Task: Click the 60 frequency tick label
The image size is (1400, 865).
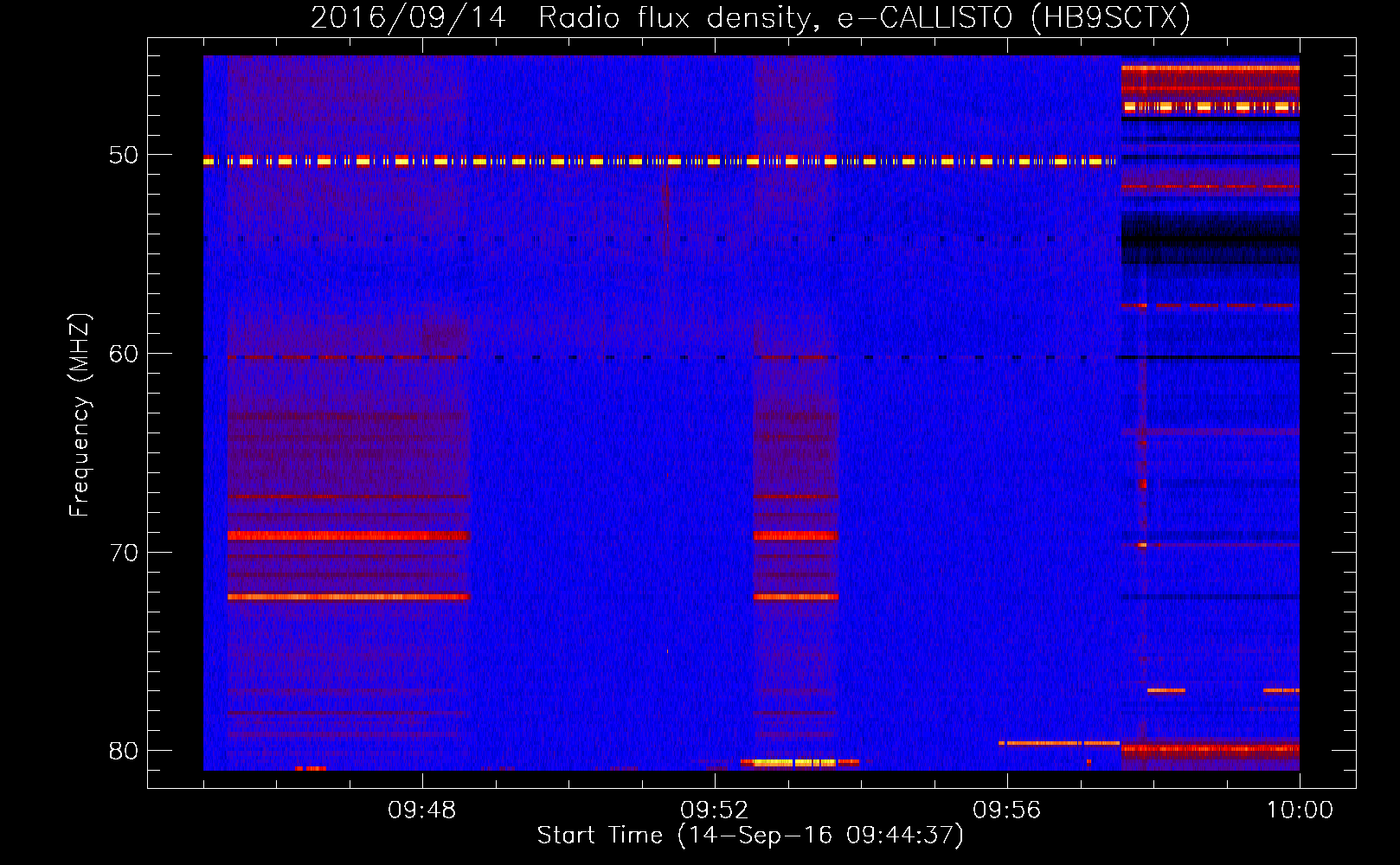Action: [124, 354]
